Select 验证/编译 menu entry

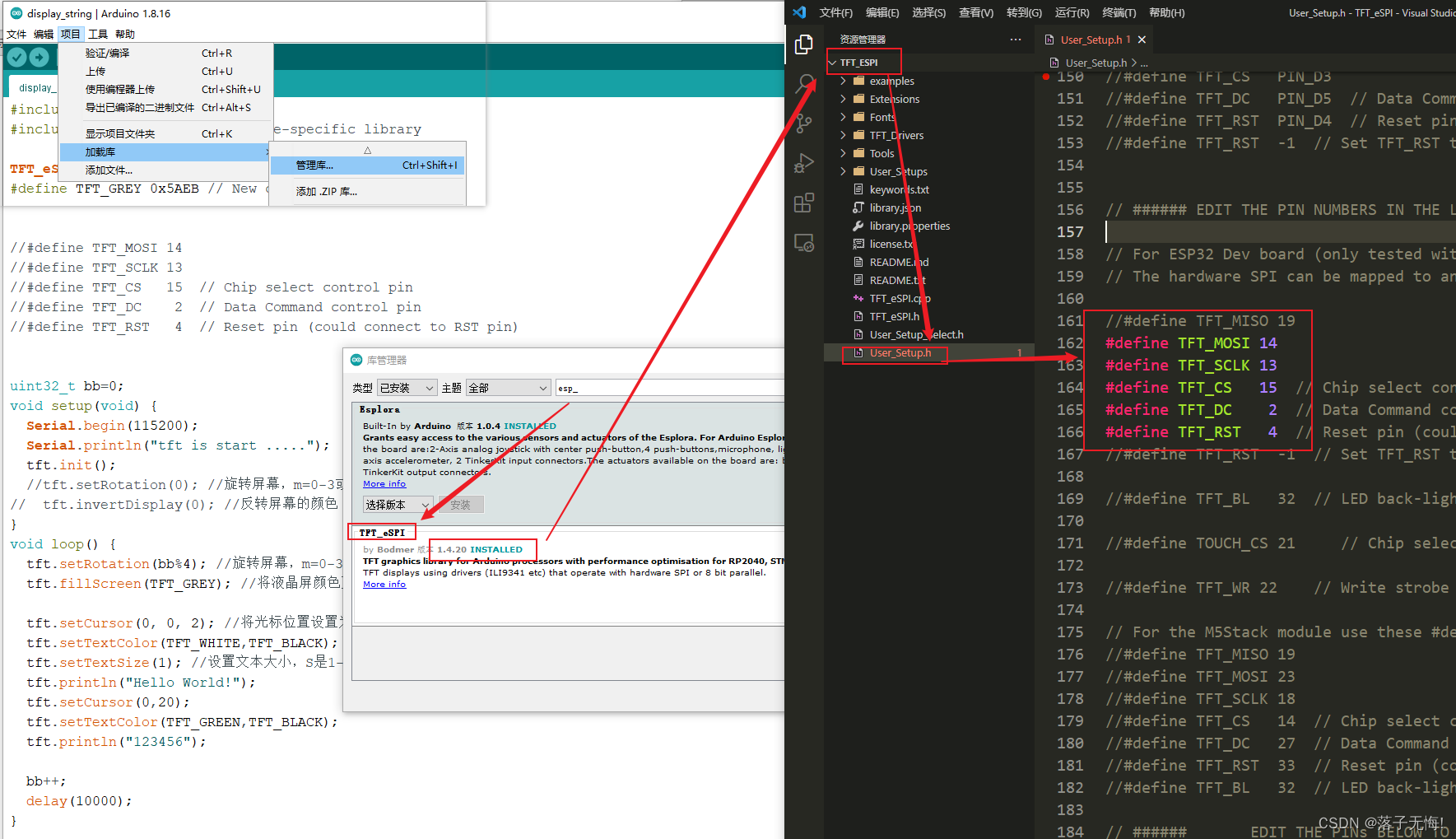tap(166, 53)
